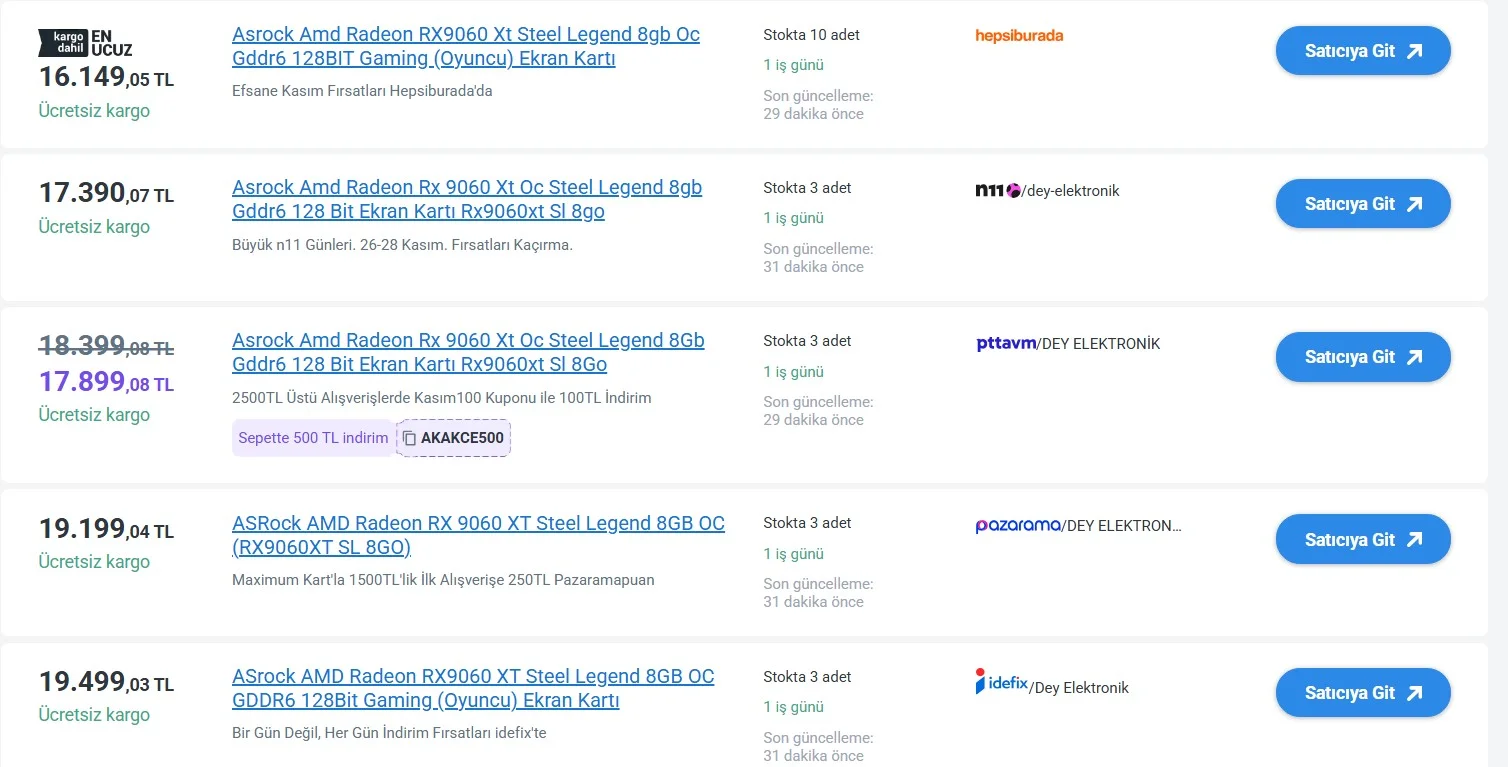This screenshot has height=767, width=1508.
Task: Click the AKAKCE500 coupon code chip
Action: [454, 438]
